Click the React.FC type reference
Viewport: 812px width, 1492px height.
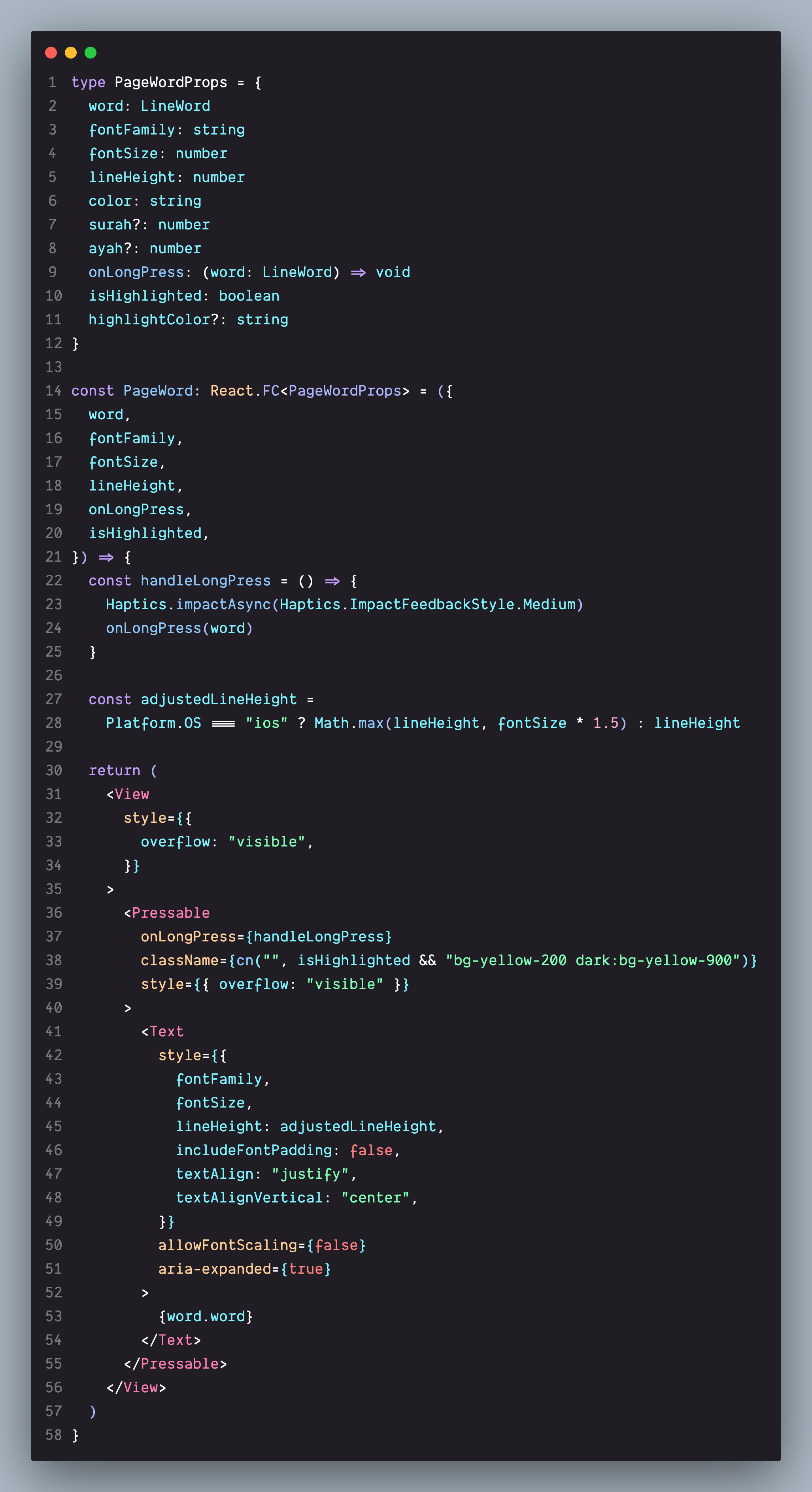point(244,391)
